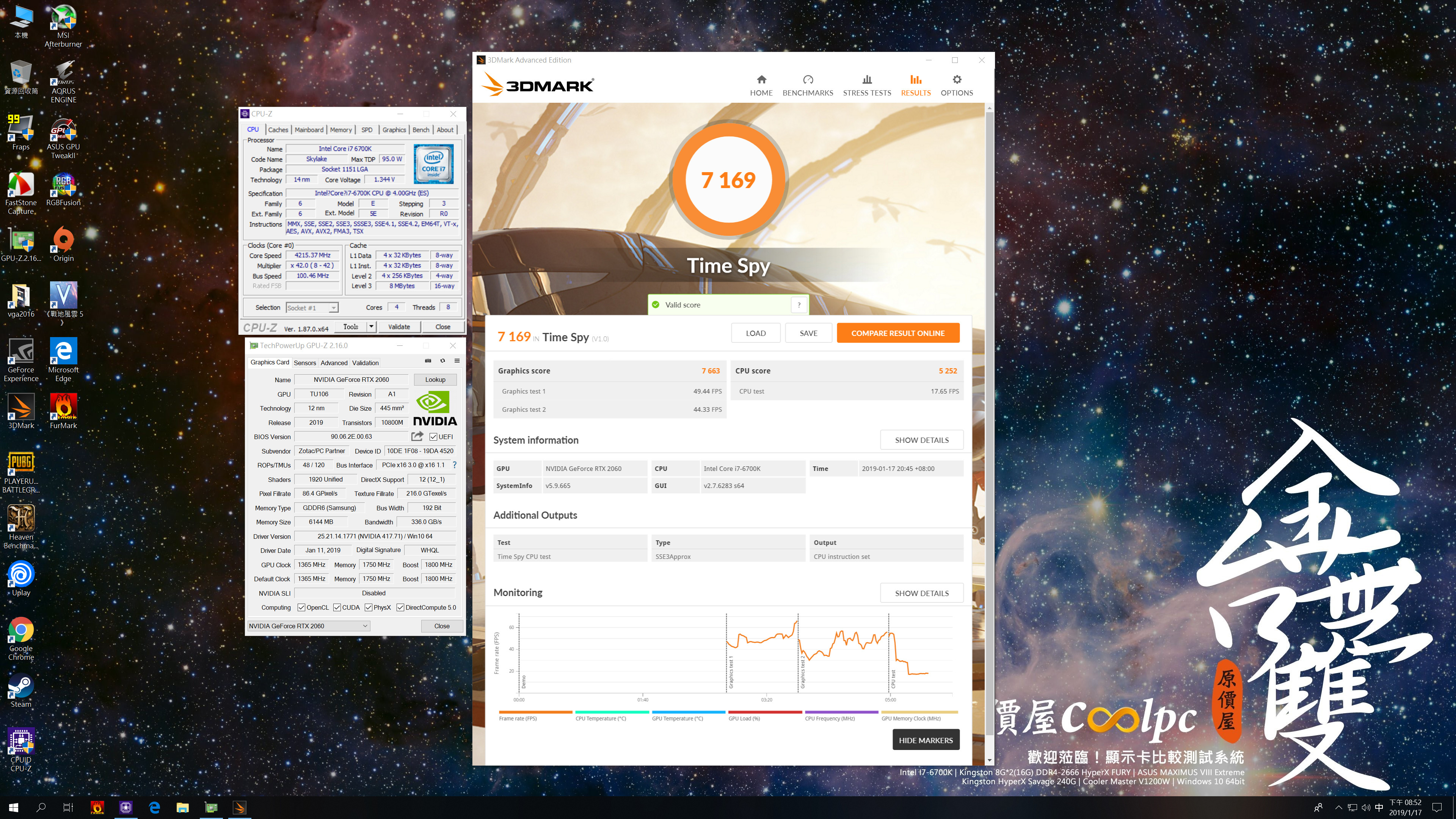This screenshot has width=1456, height=819.
Task: Open the Validation tab in GPU-Z
Action: (365, 363)
